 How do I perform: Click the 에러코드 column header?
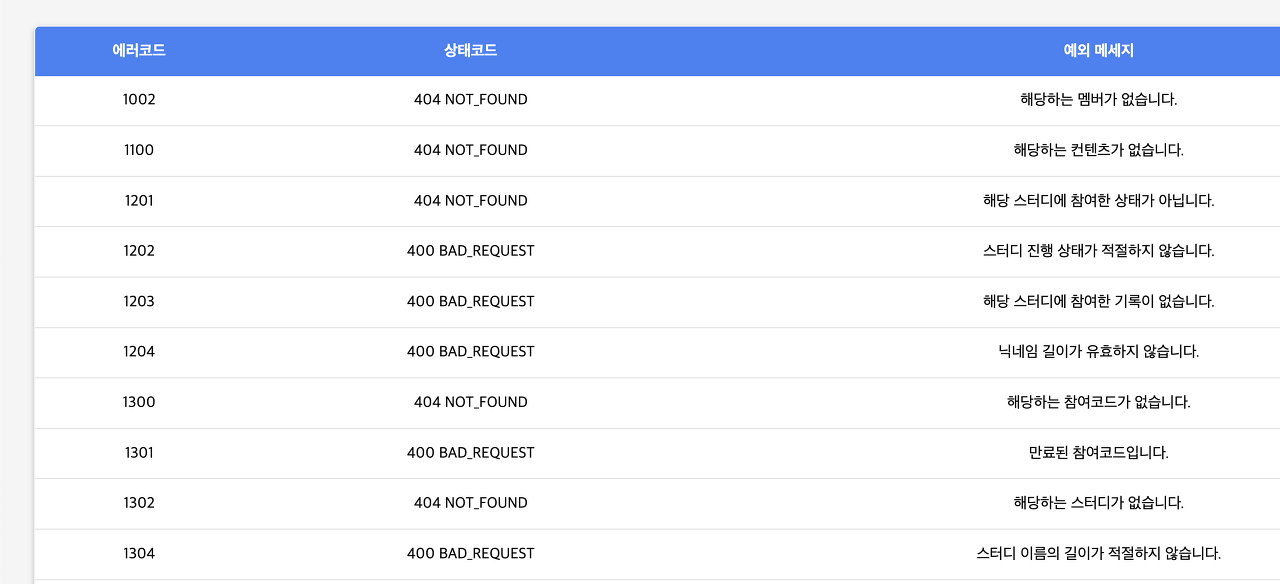tap(139, 51)
